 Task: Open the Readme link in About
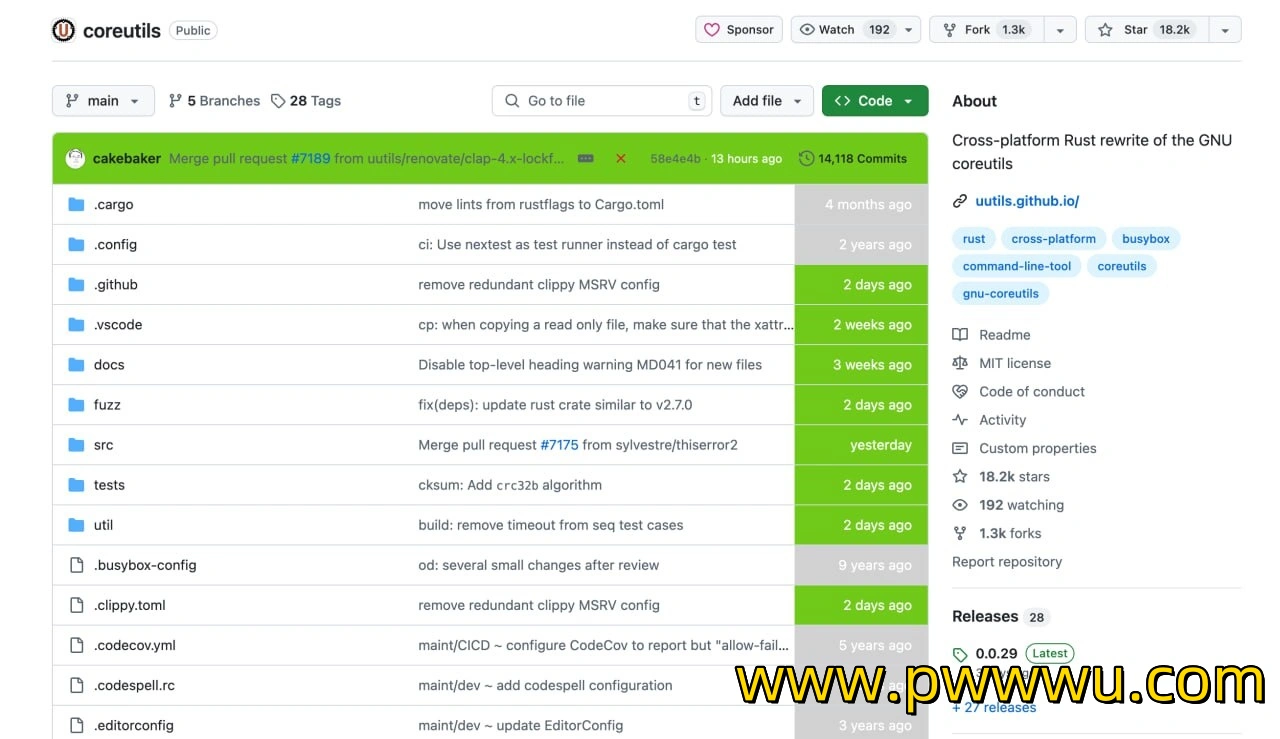point(1004,335)
